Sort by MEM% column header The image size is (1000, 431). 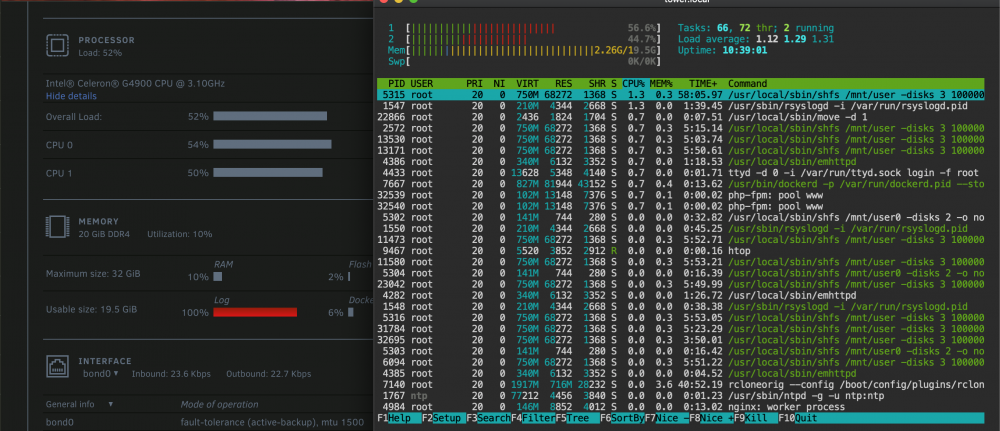(661, 84)
